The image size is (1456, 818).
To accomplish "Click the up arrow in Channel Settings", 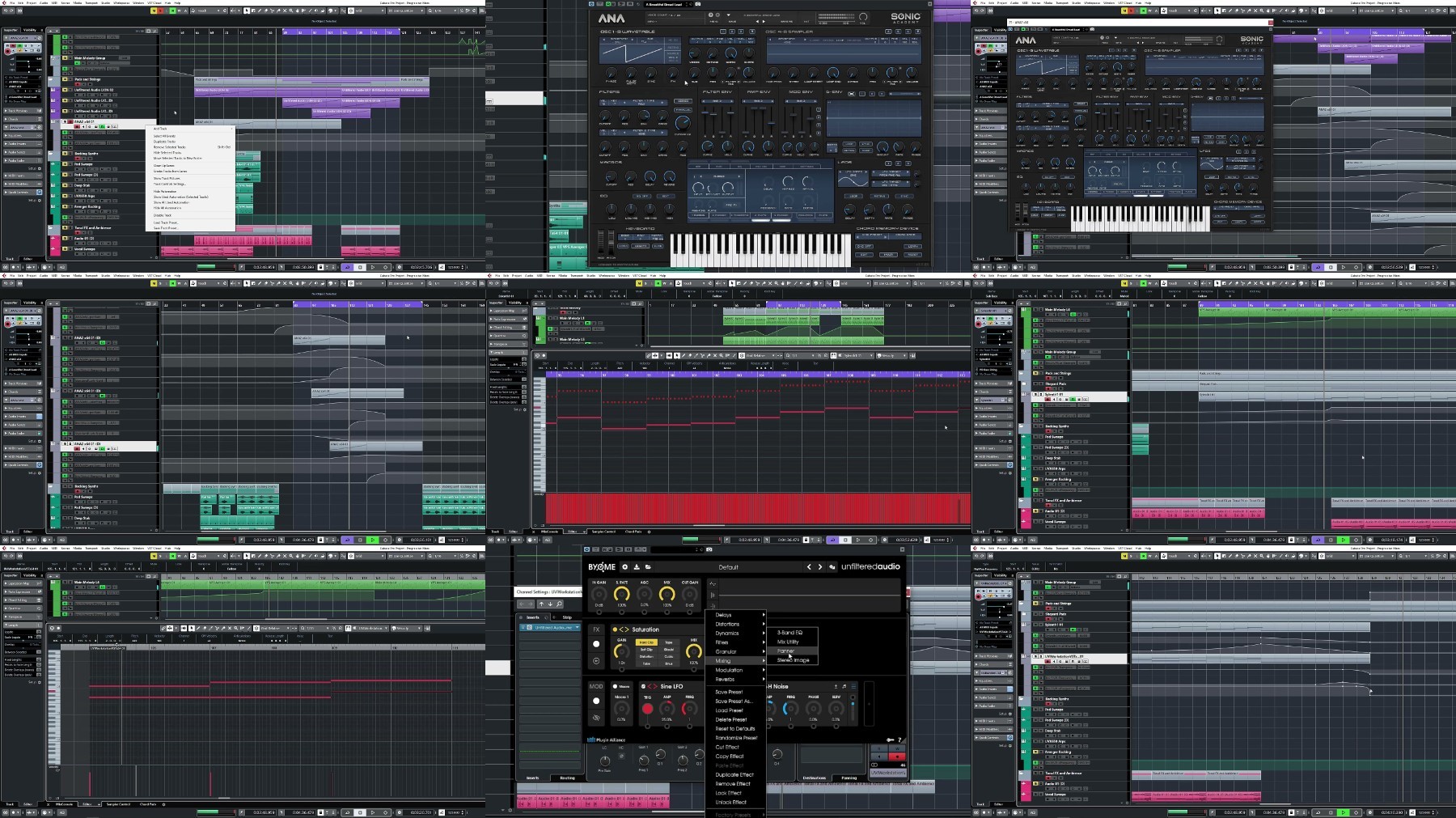I will [x=542, y=604].
